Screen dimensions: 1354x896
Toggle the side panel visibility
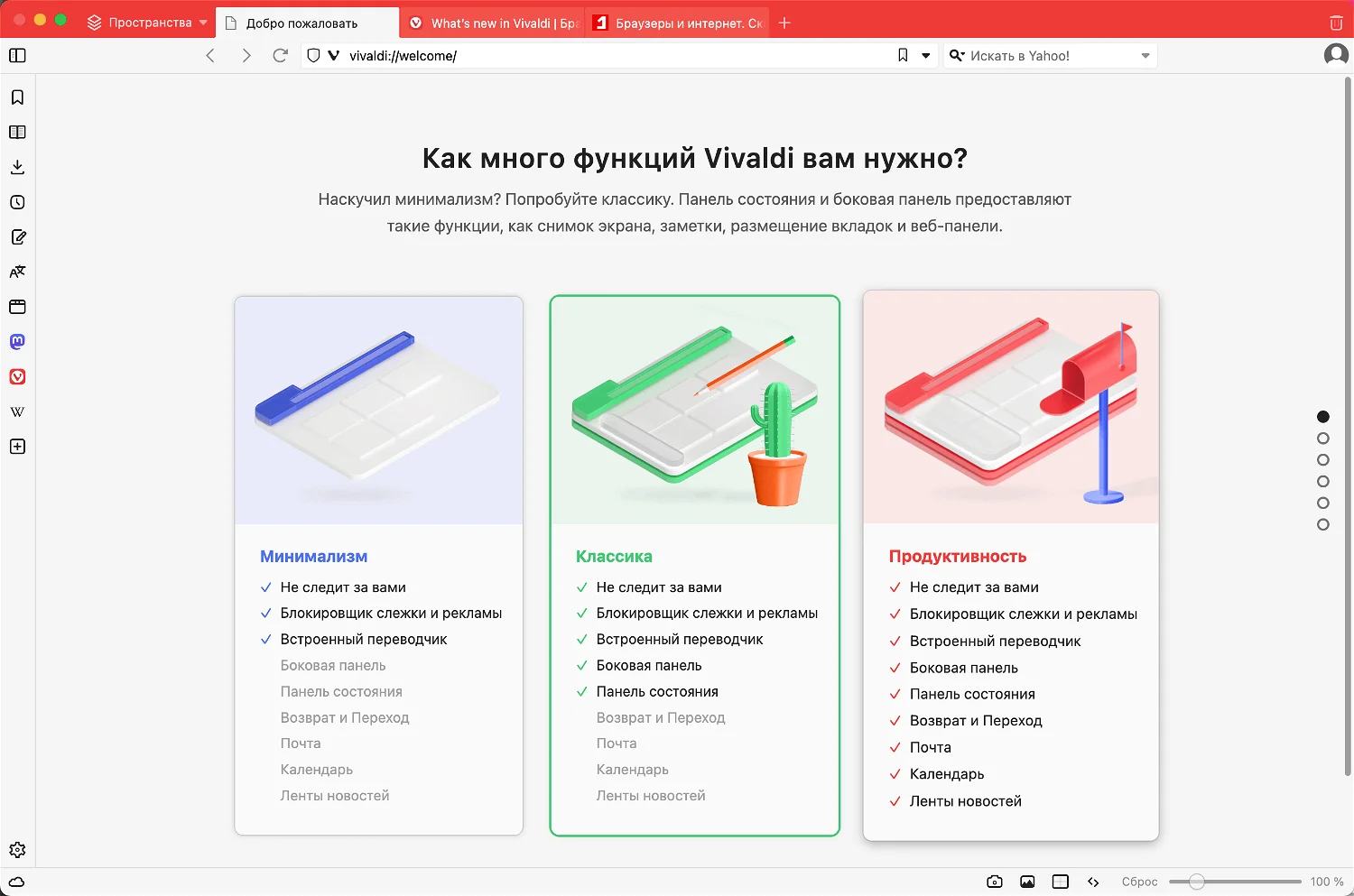tap(17, 56)
